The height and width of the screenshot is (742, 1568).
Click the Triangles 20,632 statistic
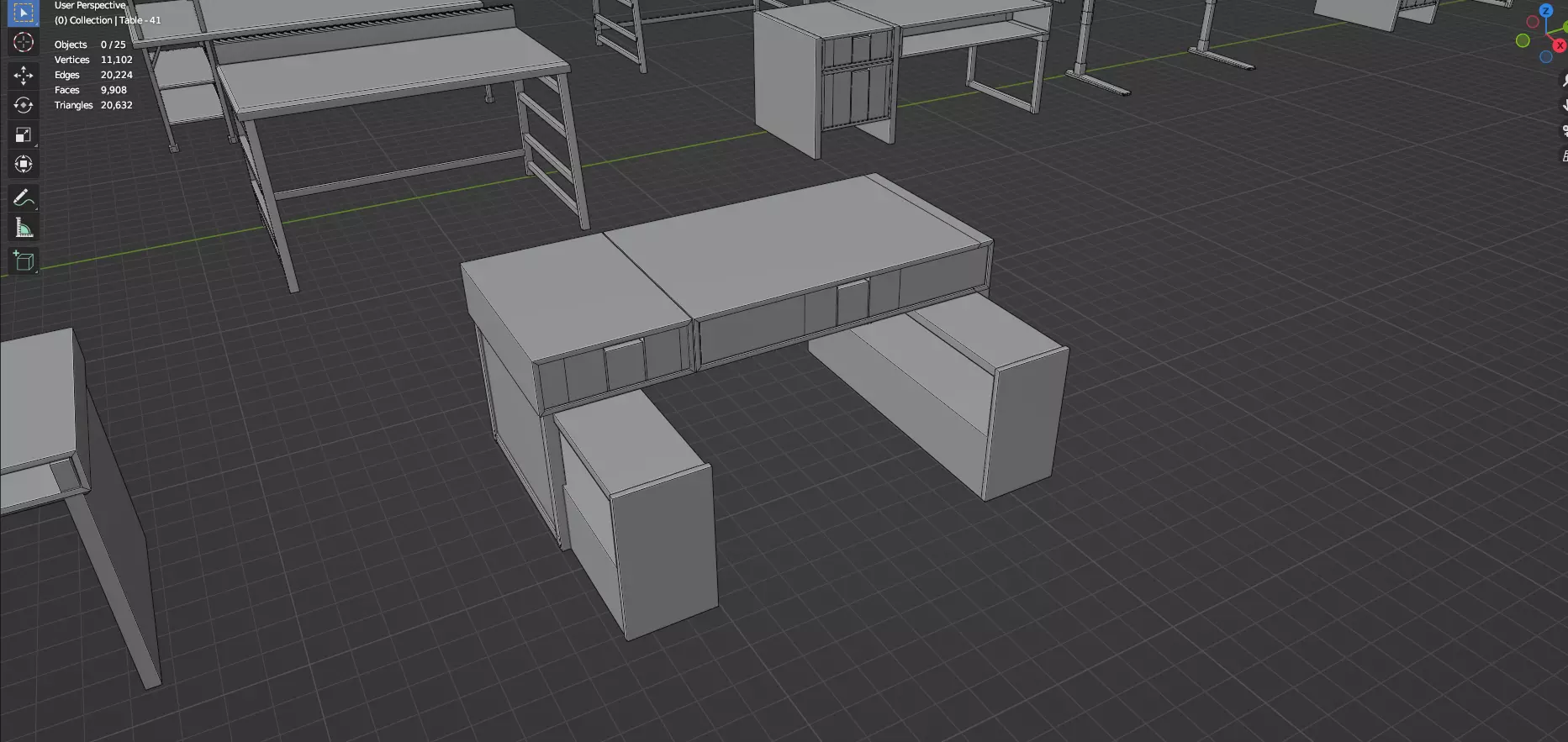tap(93, 105)
